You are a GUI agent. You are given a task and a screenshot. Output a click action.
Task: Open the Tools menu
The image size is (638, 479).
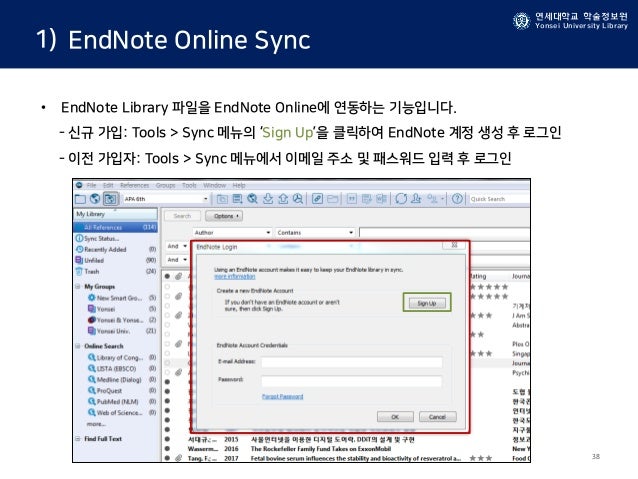tap(189, 185)
